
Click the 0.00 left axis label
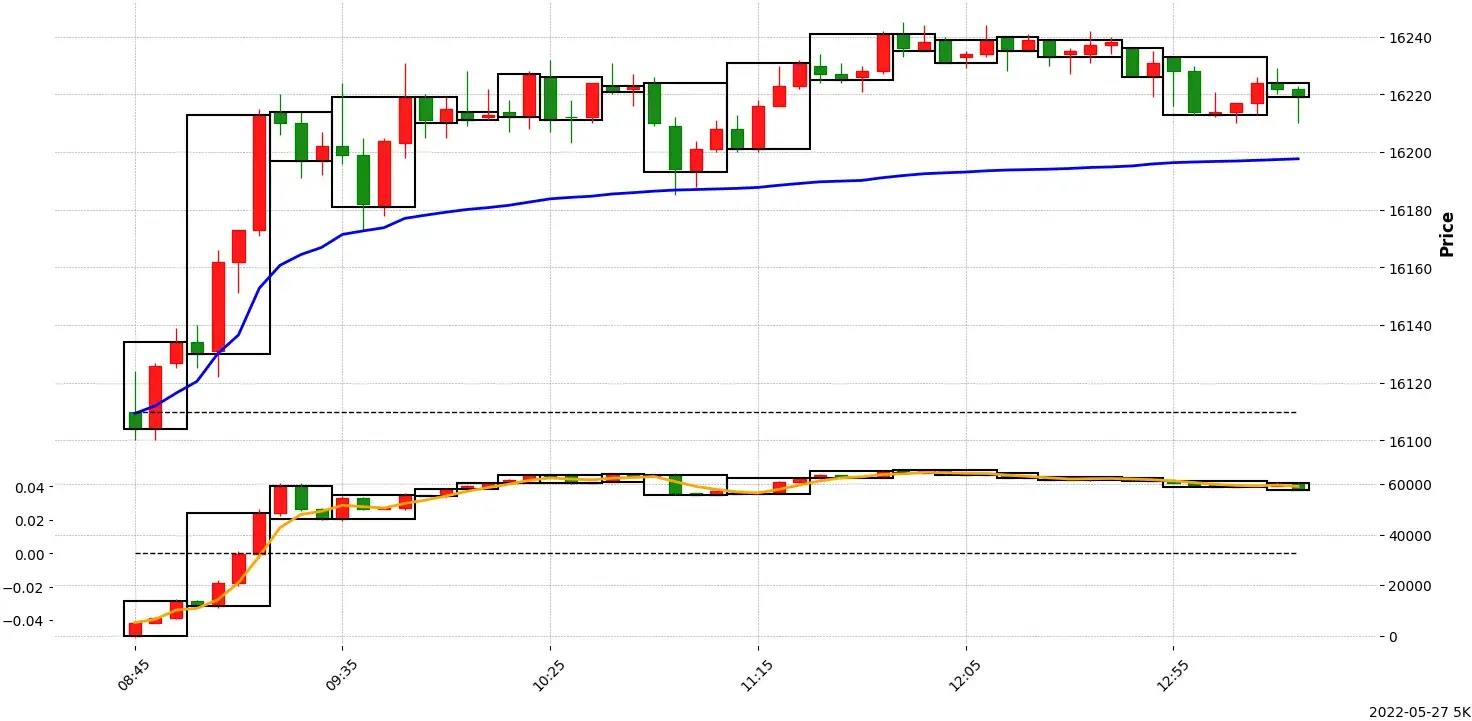pos(30,555)
